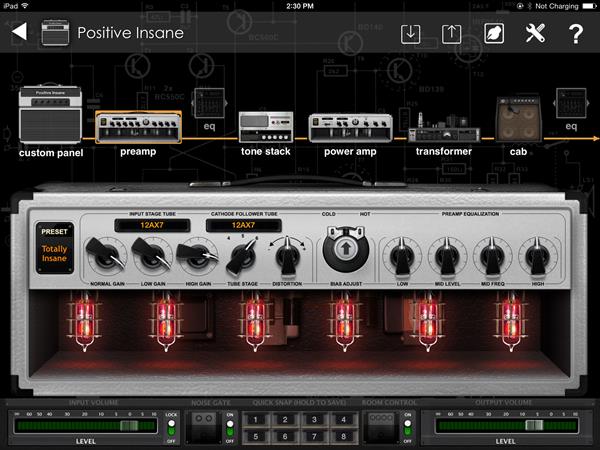Select the power amp module
This screenshot has width=600, height=450.
point(350,128)
